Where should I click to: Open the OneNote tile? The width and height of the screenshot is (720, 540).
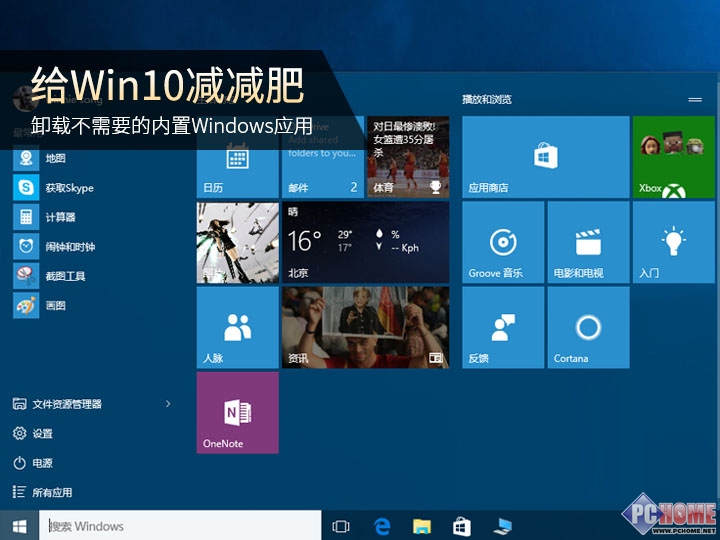click(237, 413)
